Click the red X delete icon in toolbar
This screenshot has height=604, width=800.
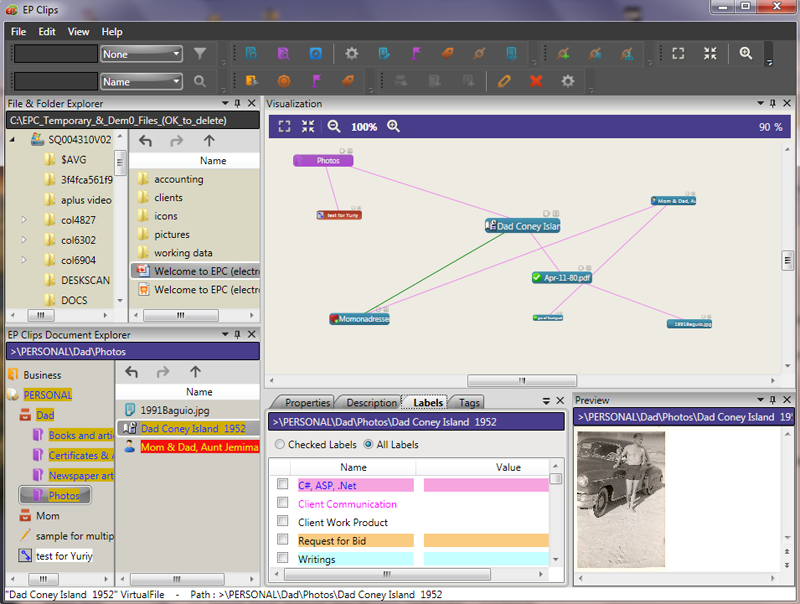[537, 81]
